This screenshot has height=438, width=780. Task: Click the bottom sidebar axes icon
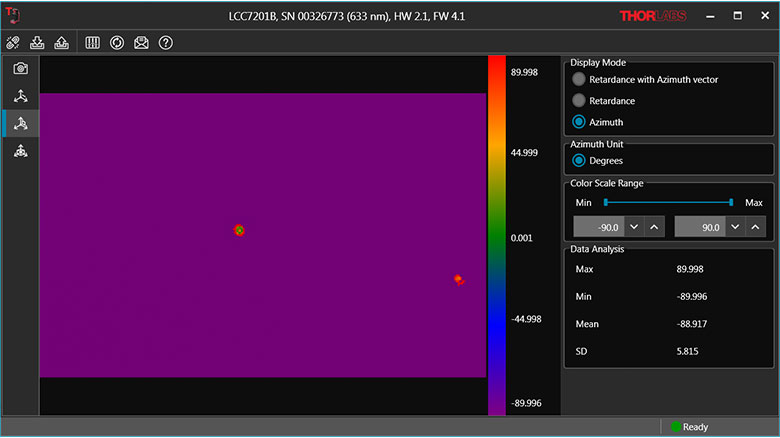pyautogui.click(x=20, y=151)
